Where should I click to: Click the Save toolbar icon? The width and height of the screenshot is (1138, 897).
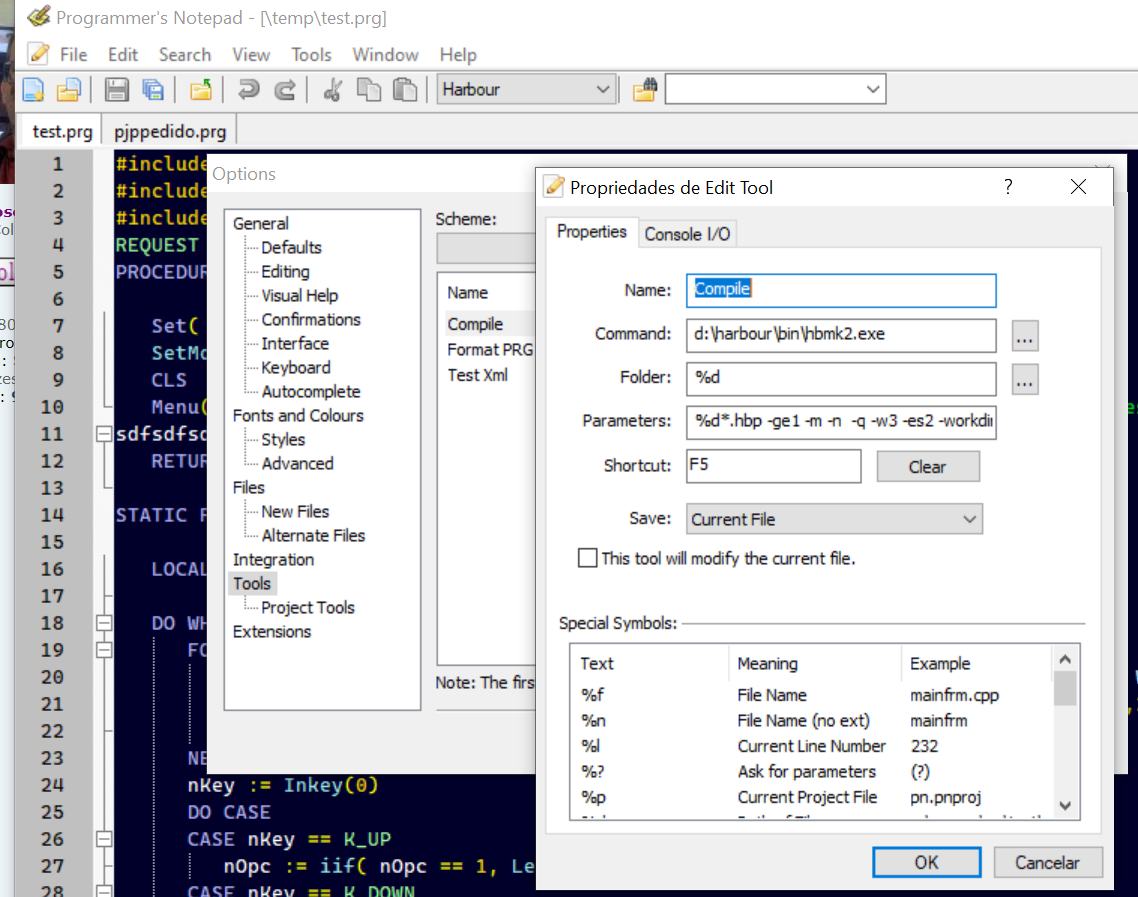click(x=117, y=90)
